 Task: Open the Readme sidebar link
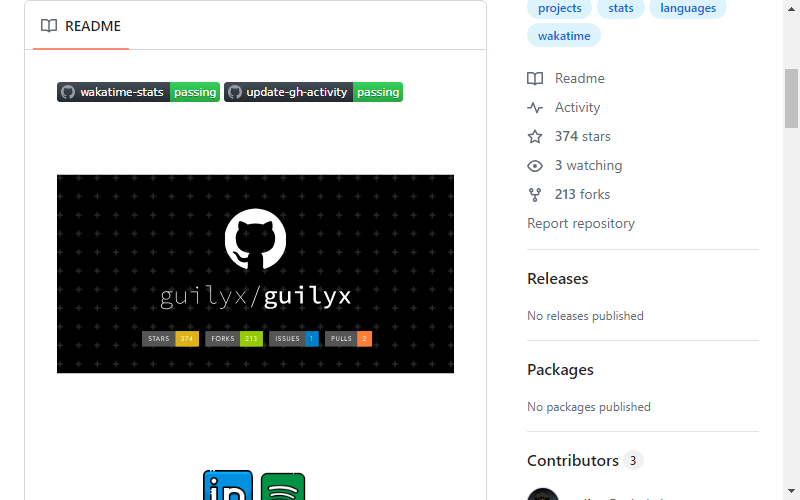pos(580,79)
